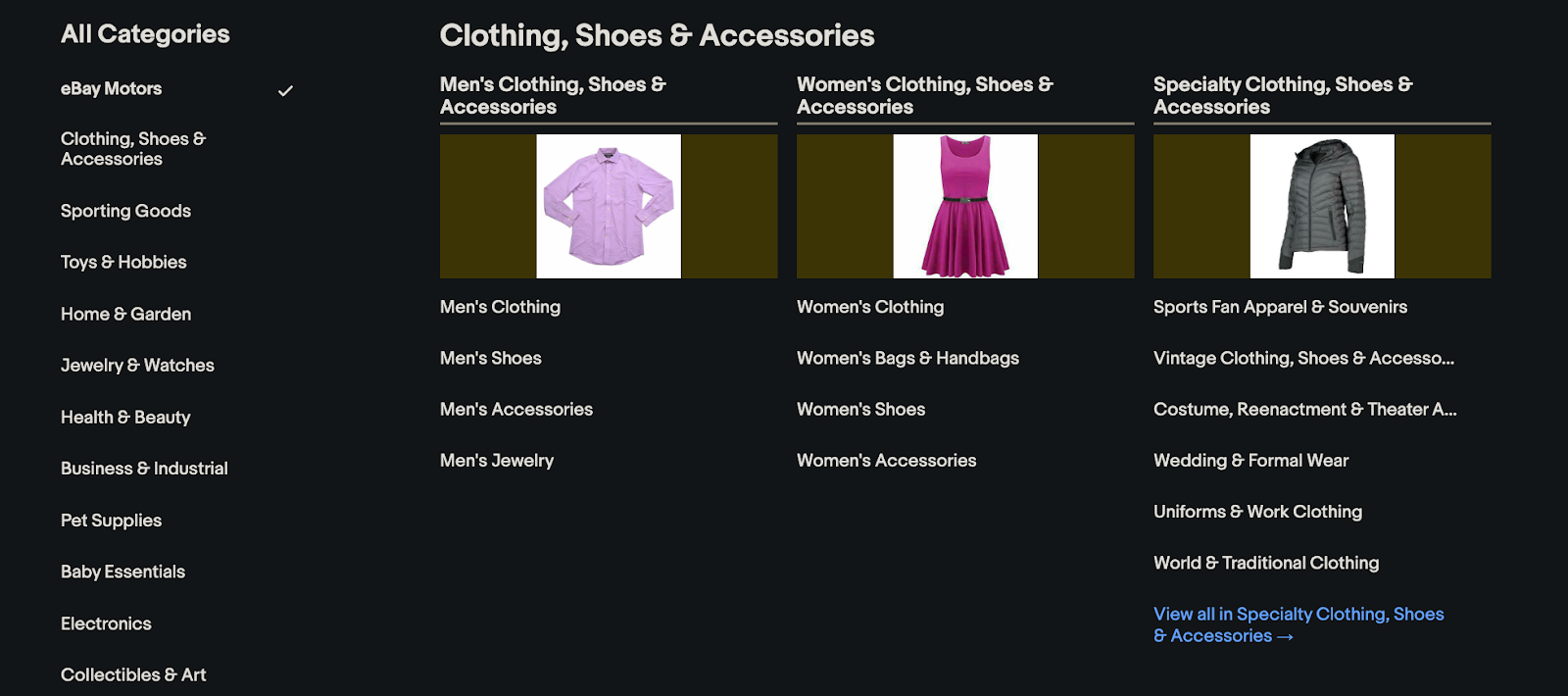Go to Women's Clothing
This screenshot has width=1568, height=696.
870,307
